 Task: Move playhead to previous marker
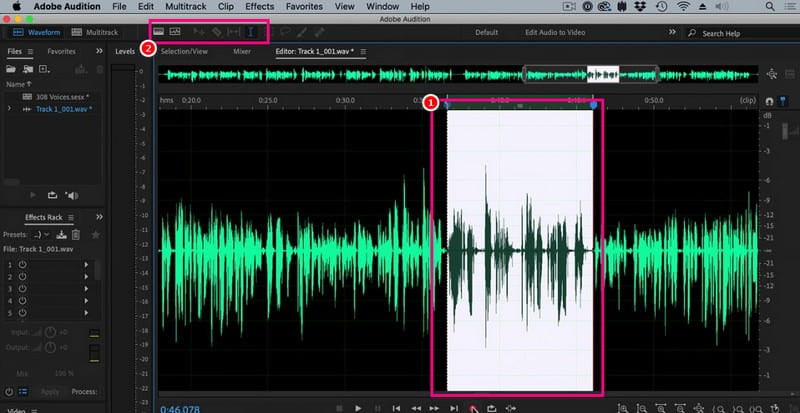[x=396, y=408]
